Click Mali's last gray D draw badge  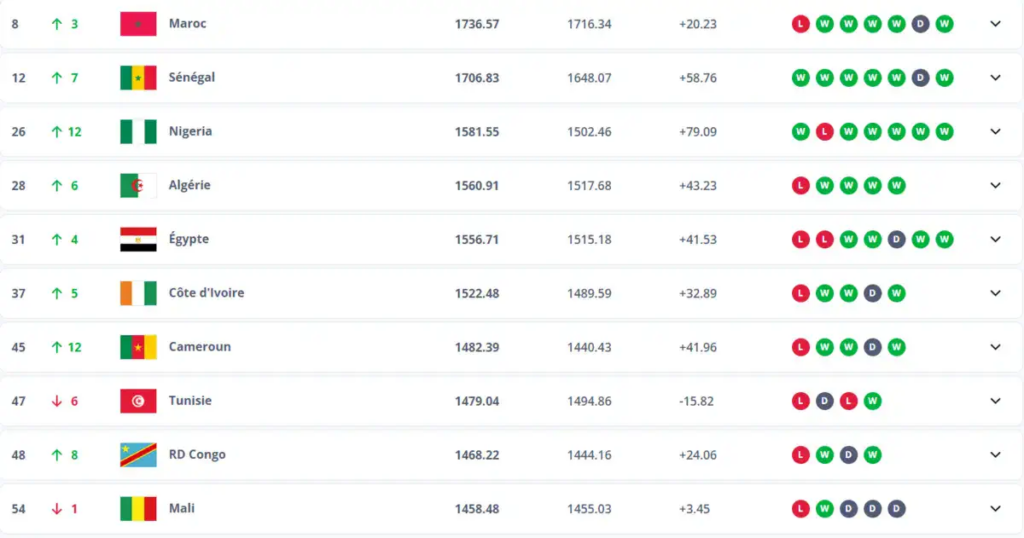pos(897,509)
